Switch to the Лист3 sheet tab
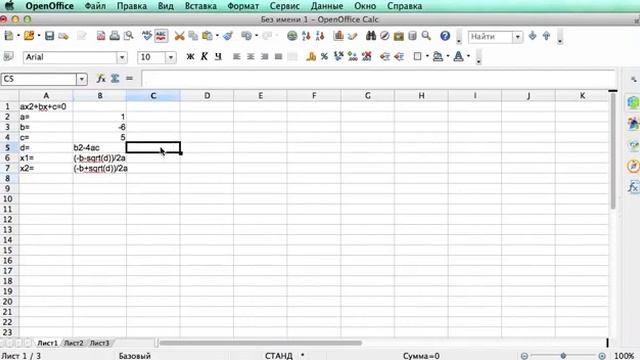The image size is (640, 360). coord(100,343)
